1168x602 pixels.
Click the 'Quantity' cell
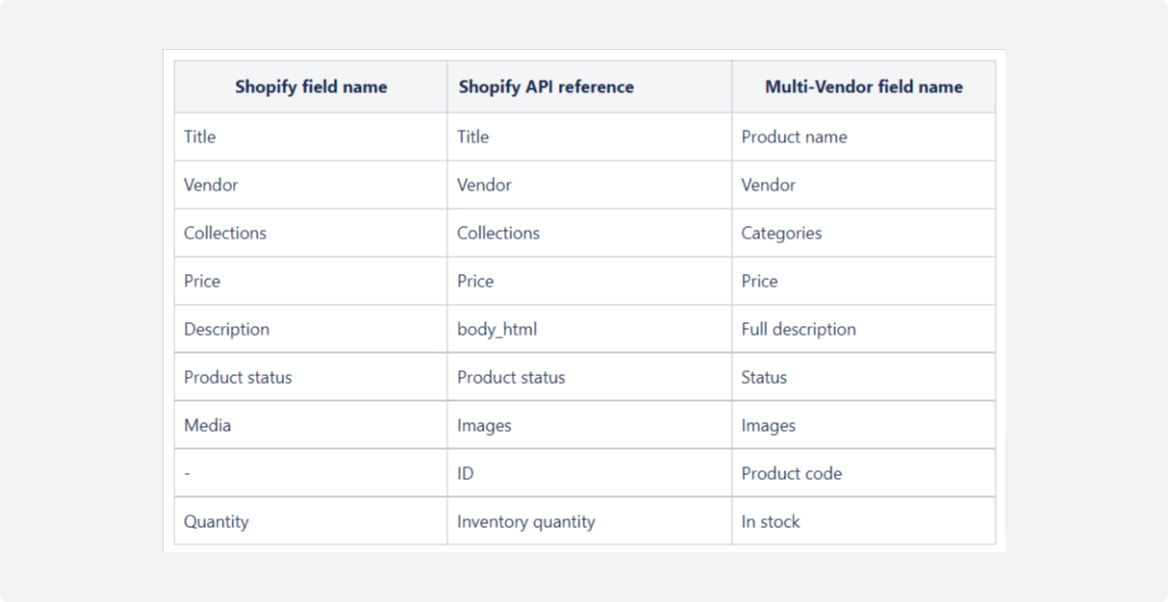(216, 521)
